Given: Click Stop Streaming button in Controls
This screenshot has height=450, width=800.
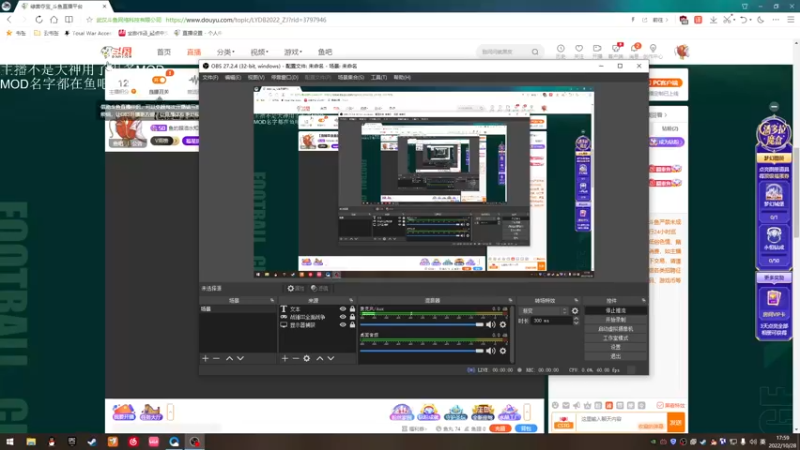Looking at the screenshot, I should click(x=615, y=311).
